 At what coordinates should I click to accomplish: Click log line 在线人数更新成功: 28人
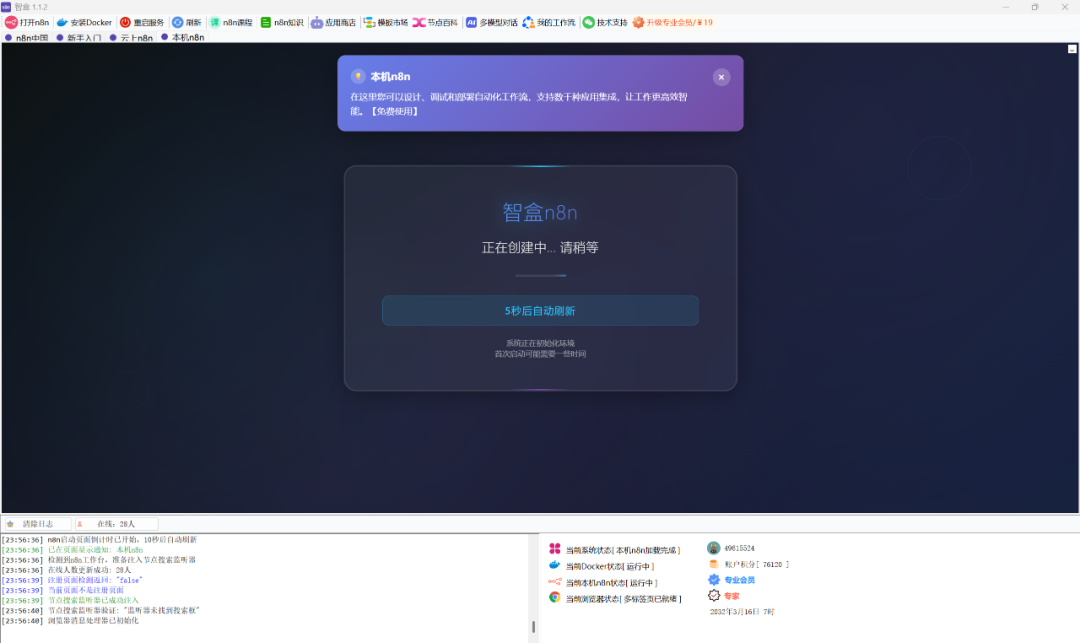pyautogui.click(x=66, y=570)
